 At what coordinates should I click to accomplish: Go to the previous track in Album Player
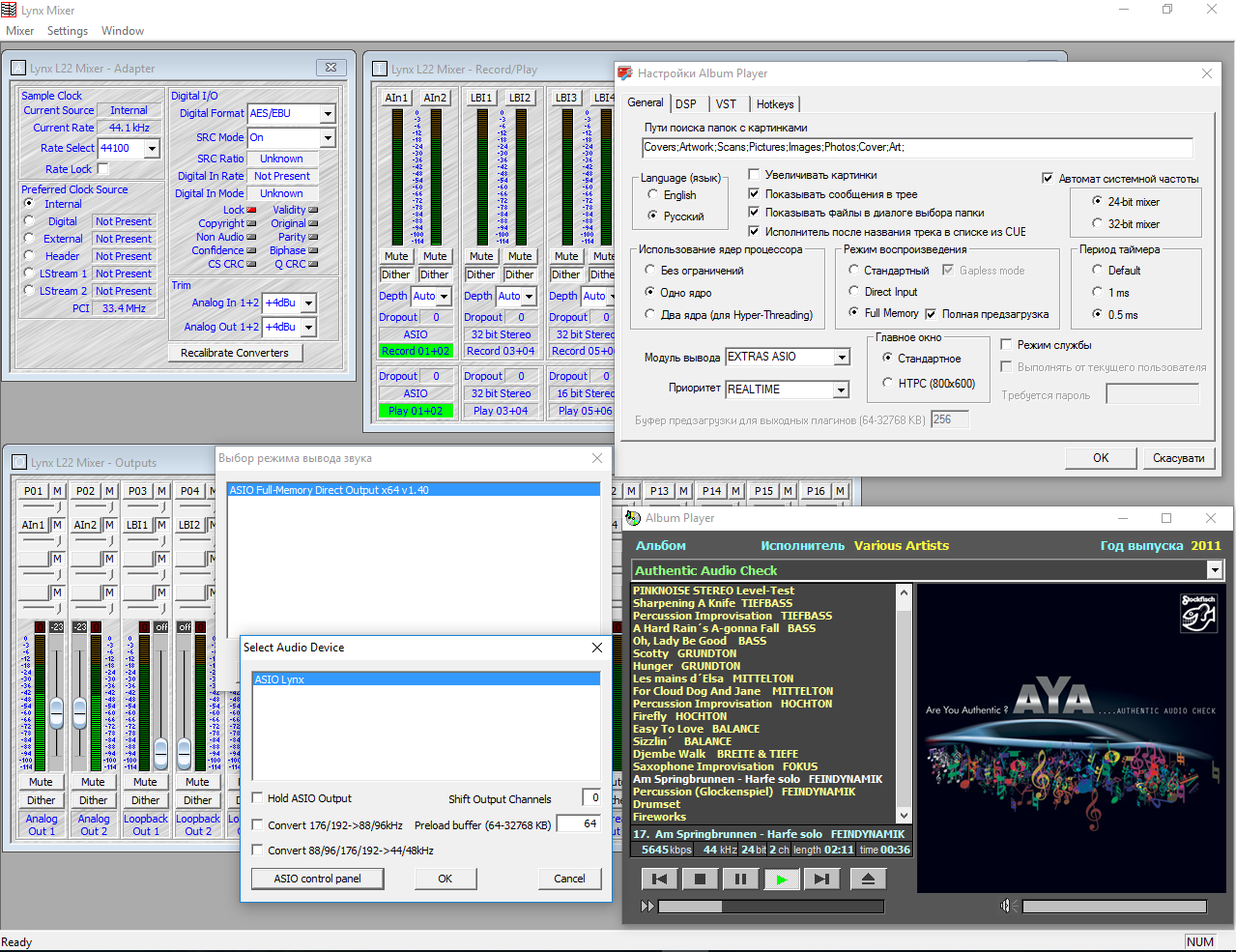(x=659, y=879)
